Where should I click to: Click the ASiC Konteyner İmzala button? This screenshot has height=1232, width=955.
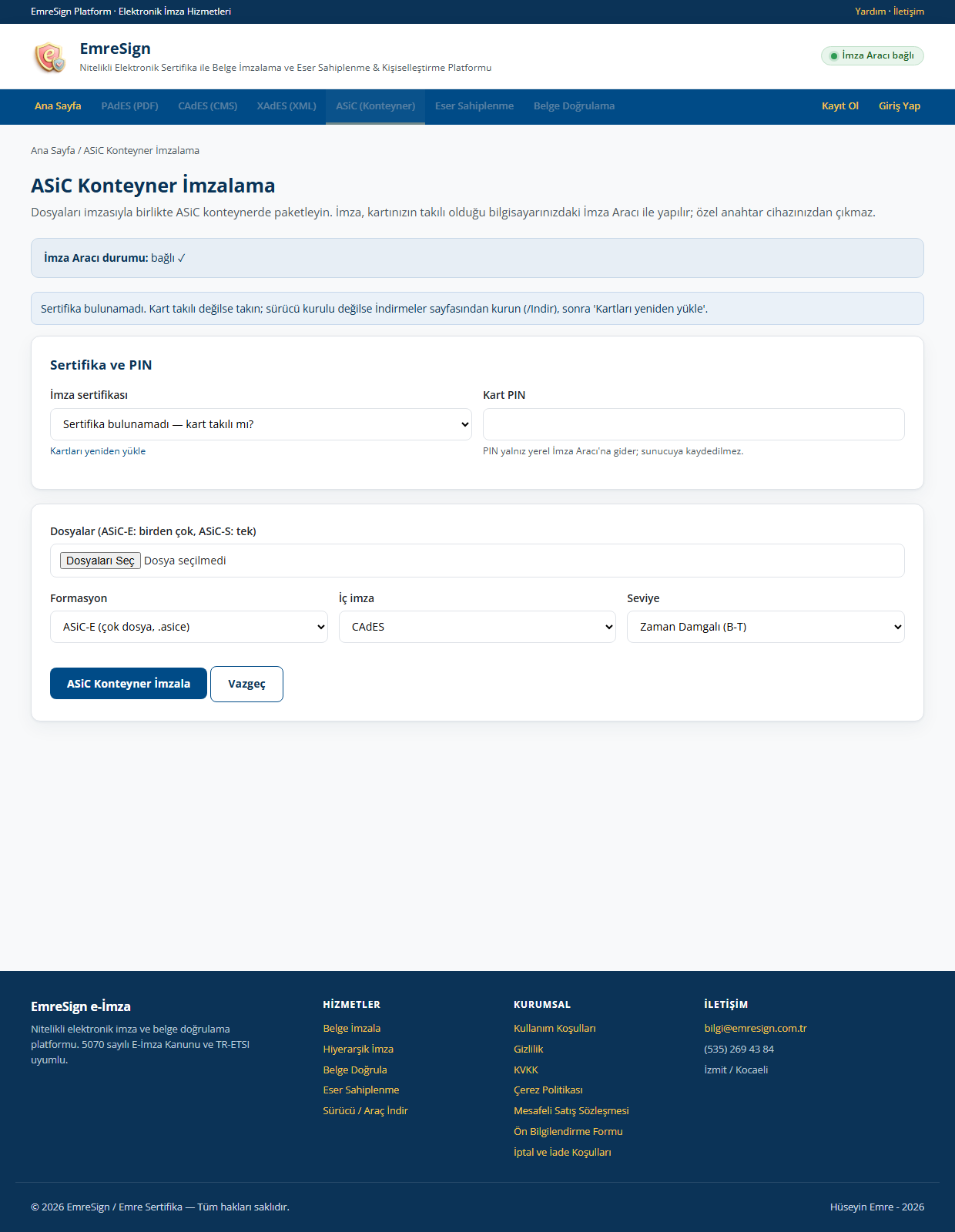129,684
